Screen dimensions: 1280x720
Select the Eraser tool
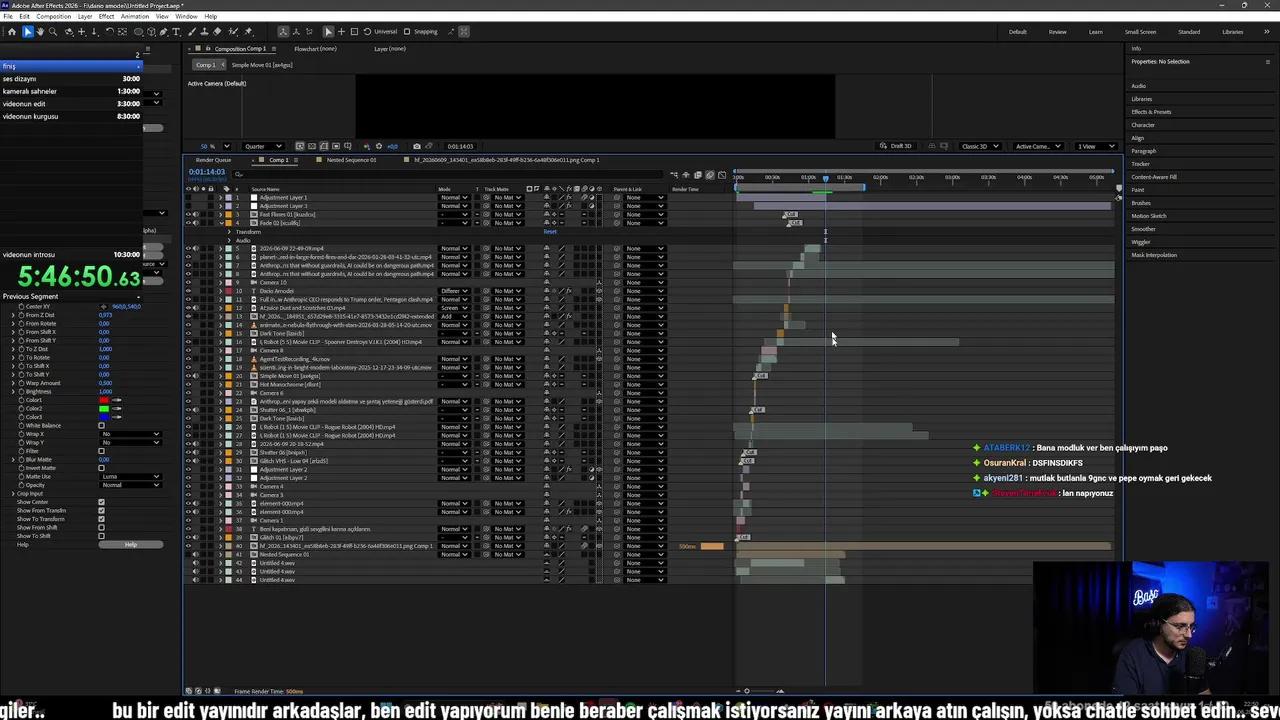(x=217, y=32)
